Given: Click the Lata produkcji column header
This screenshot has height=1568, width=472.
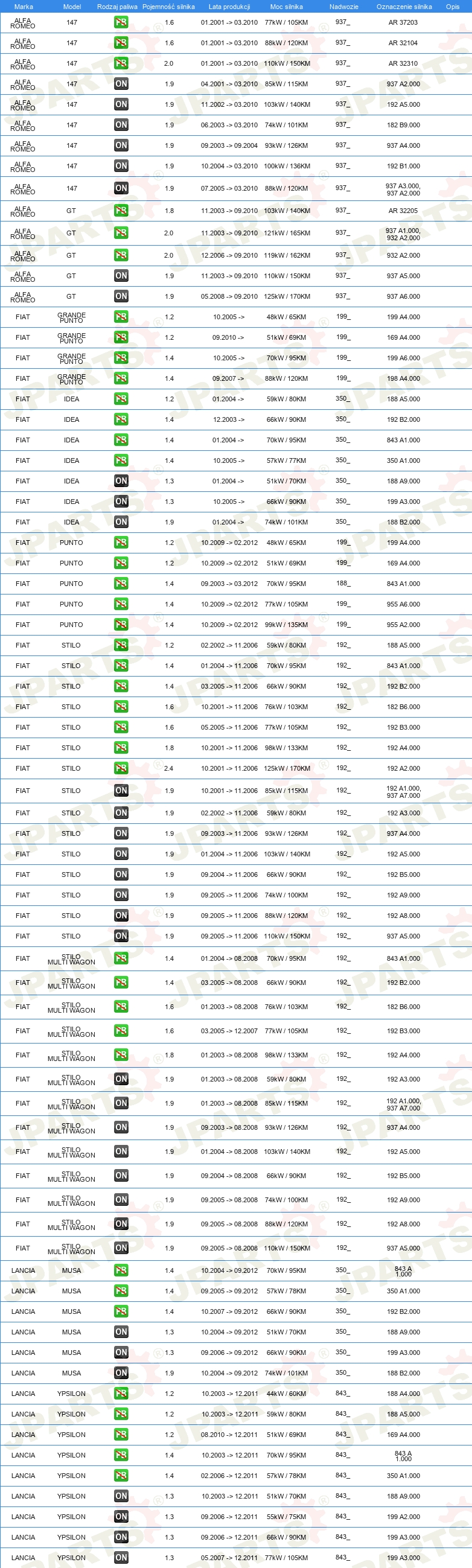Looking at the screenshot, I should click(229, 7).
